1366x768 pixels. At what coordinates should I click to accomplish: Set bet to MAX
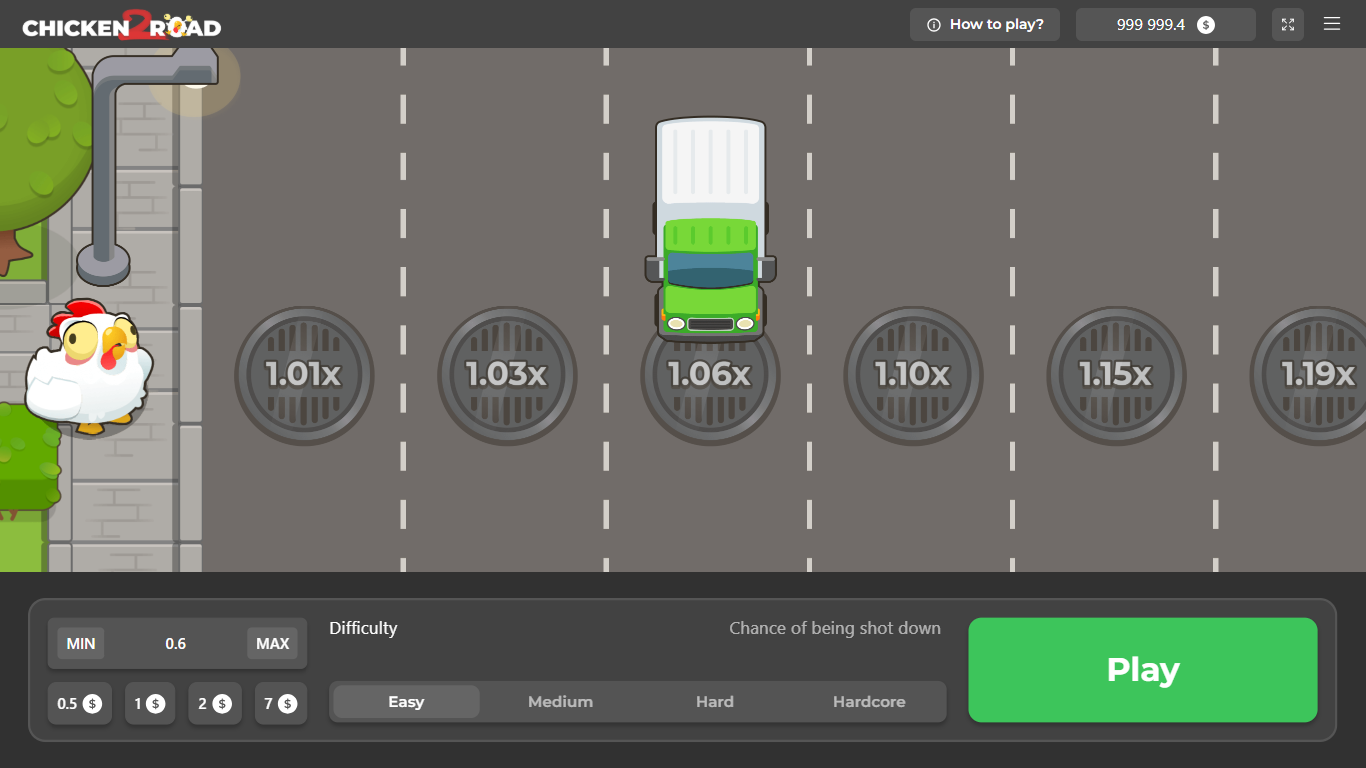pyautogui.click(x=273, y=644)
